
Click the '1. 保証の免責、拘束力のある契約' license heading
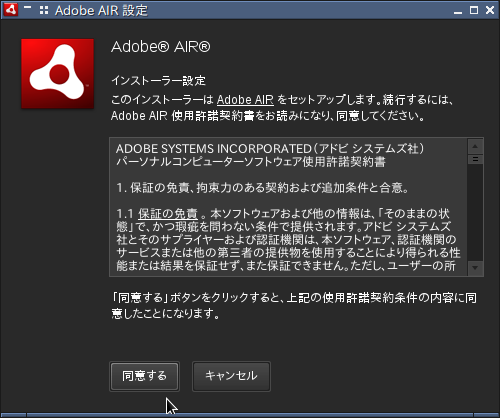coord(263,188)
